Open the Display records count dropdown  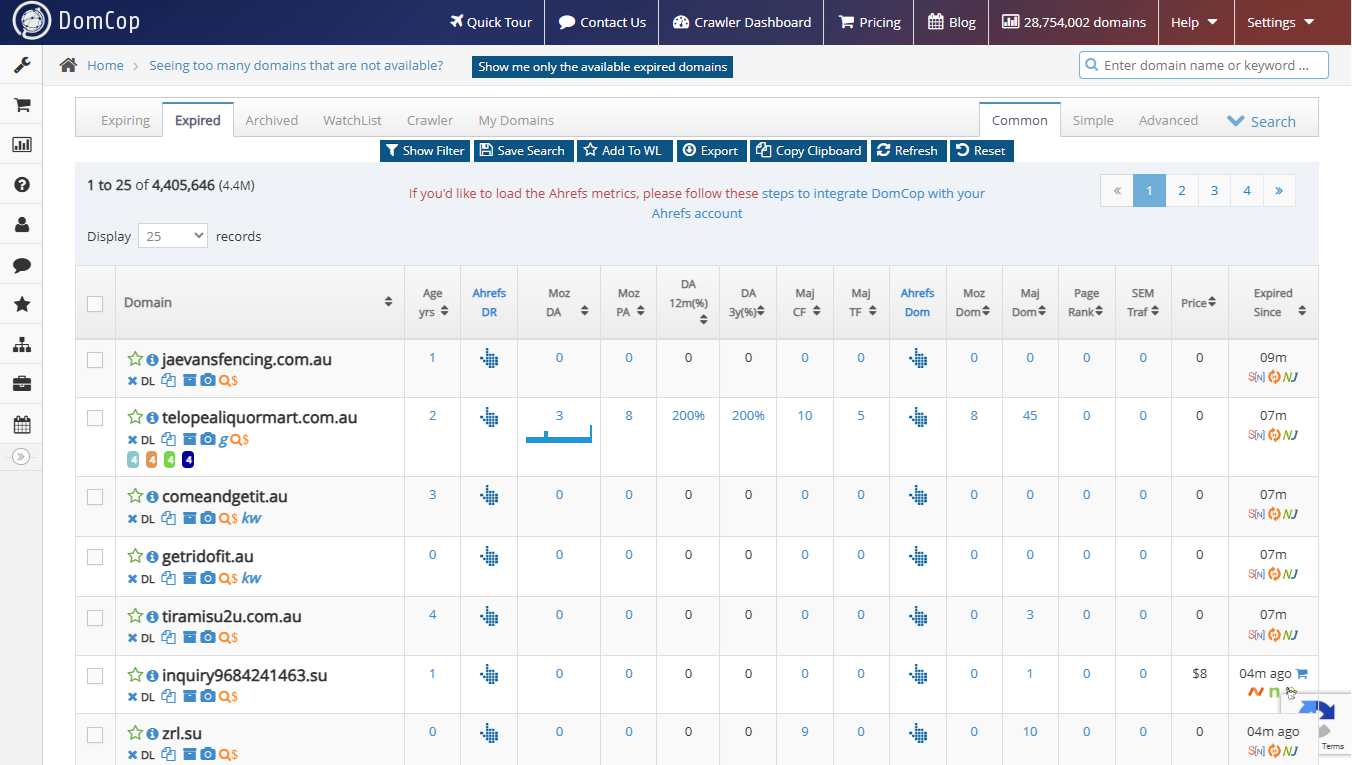(x=172, y=236)
